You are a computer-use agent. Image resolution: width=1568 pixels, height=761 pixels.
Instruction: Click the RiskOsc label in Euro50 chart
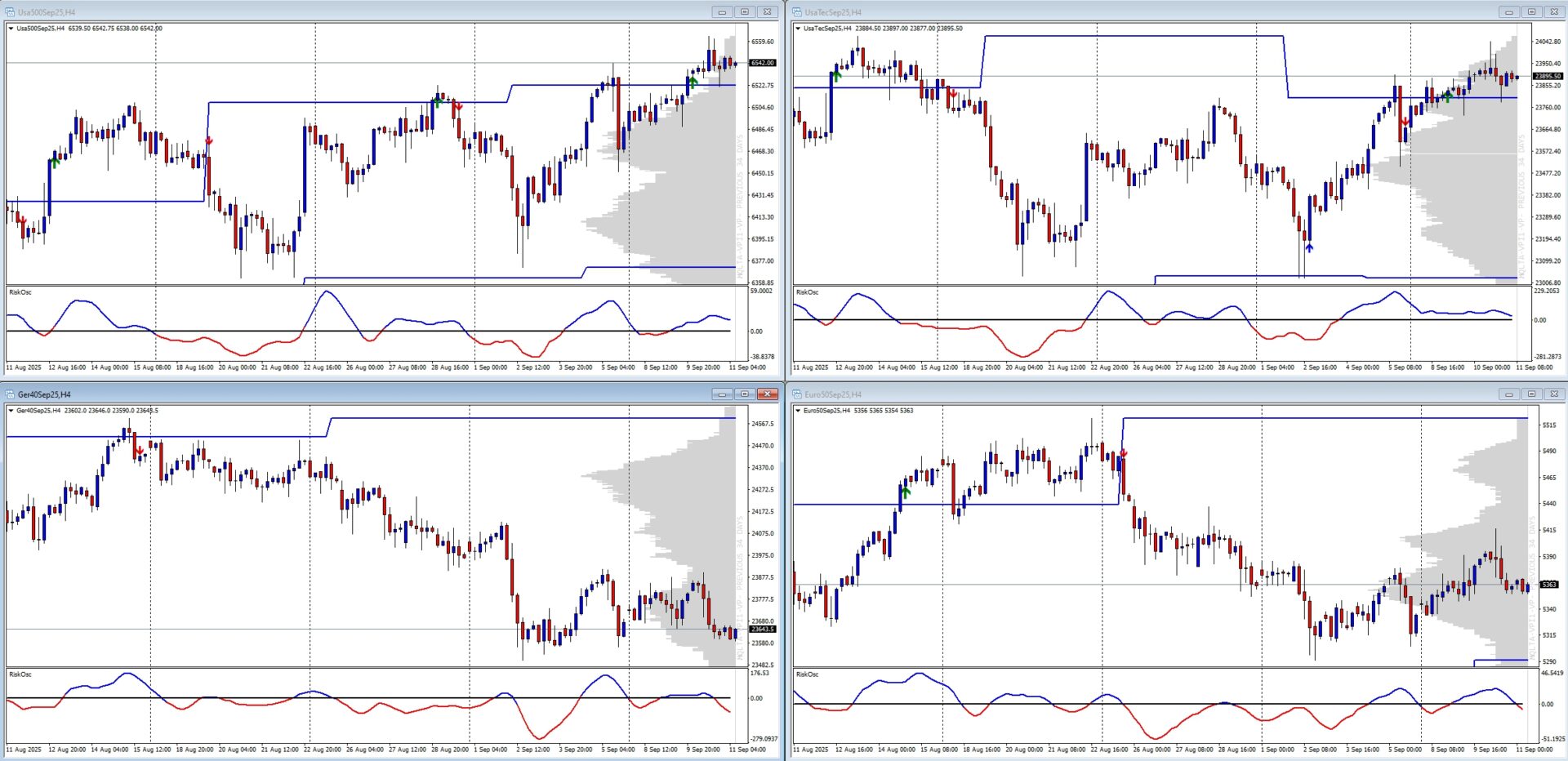coord(807,674)
